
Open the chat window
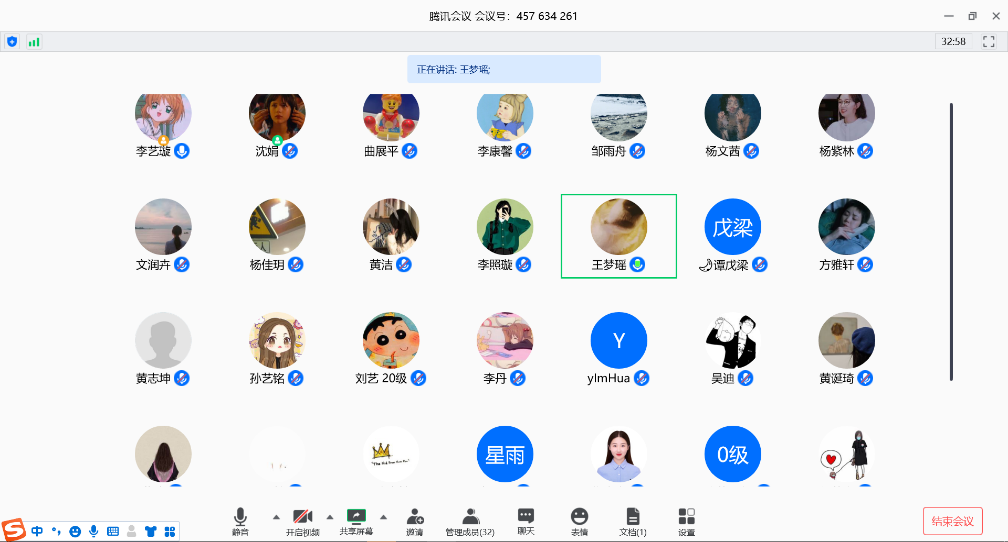point(526,520)
